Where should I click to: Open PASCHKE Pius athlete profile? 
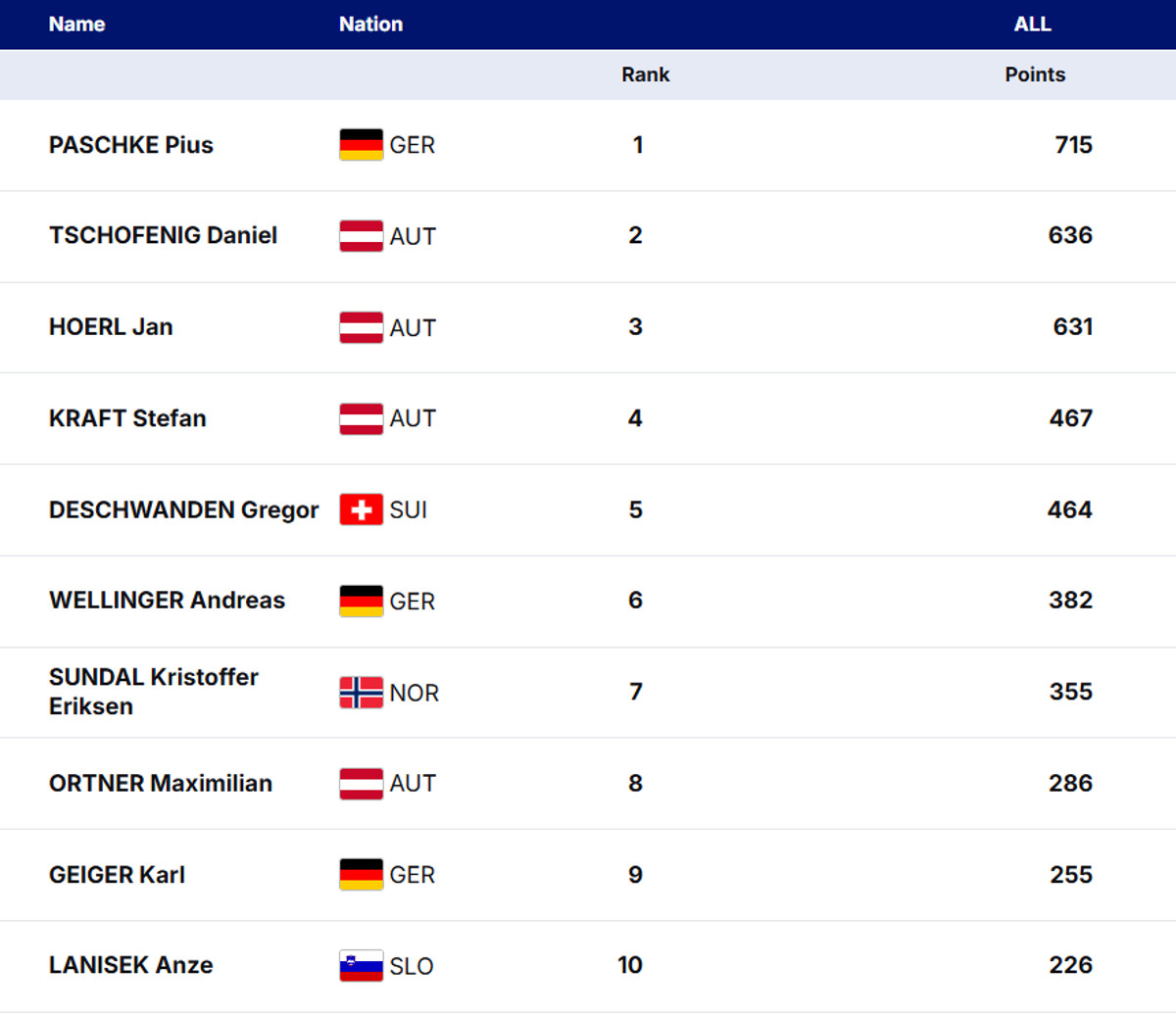coord(131,145)
